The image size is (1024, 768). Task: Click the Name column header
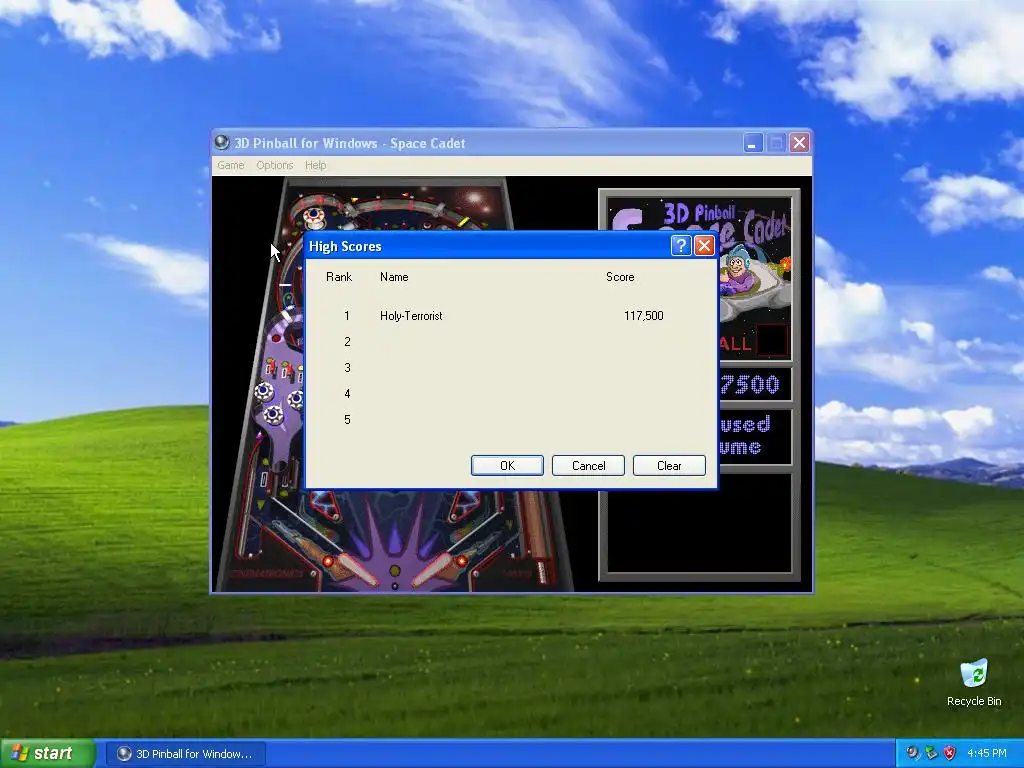(394, 277)
